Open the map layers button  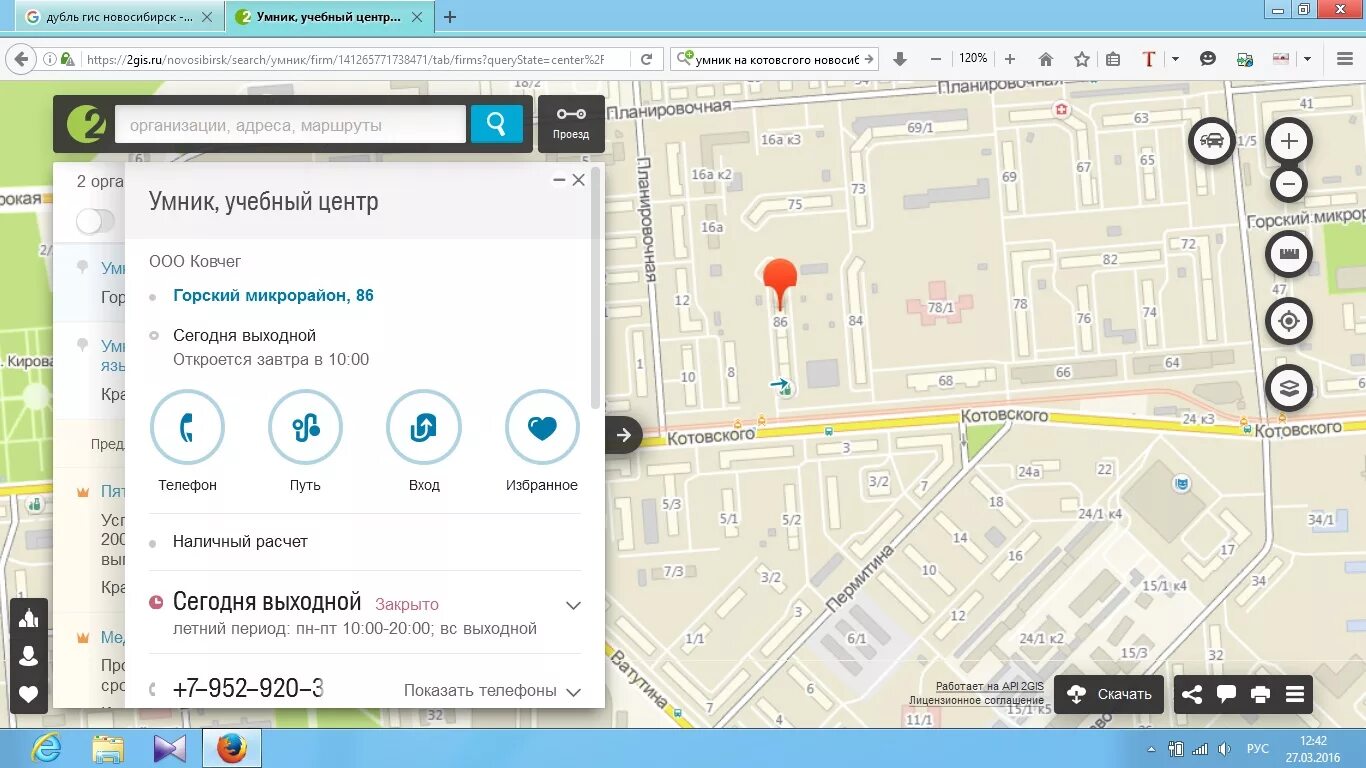click(x=1289, y=388)
